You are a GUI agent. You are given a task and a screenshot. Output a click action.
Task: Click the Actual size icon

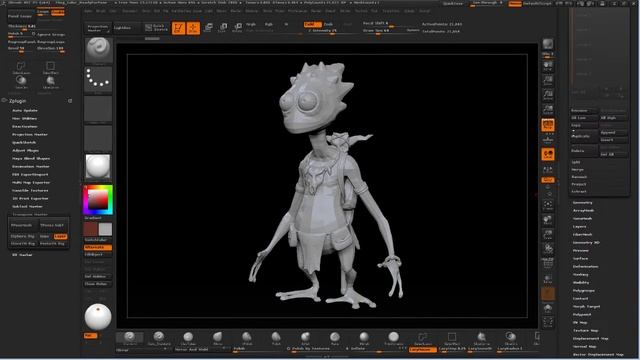coord(548,96)
